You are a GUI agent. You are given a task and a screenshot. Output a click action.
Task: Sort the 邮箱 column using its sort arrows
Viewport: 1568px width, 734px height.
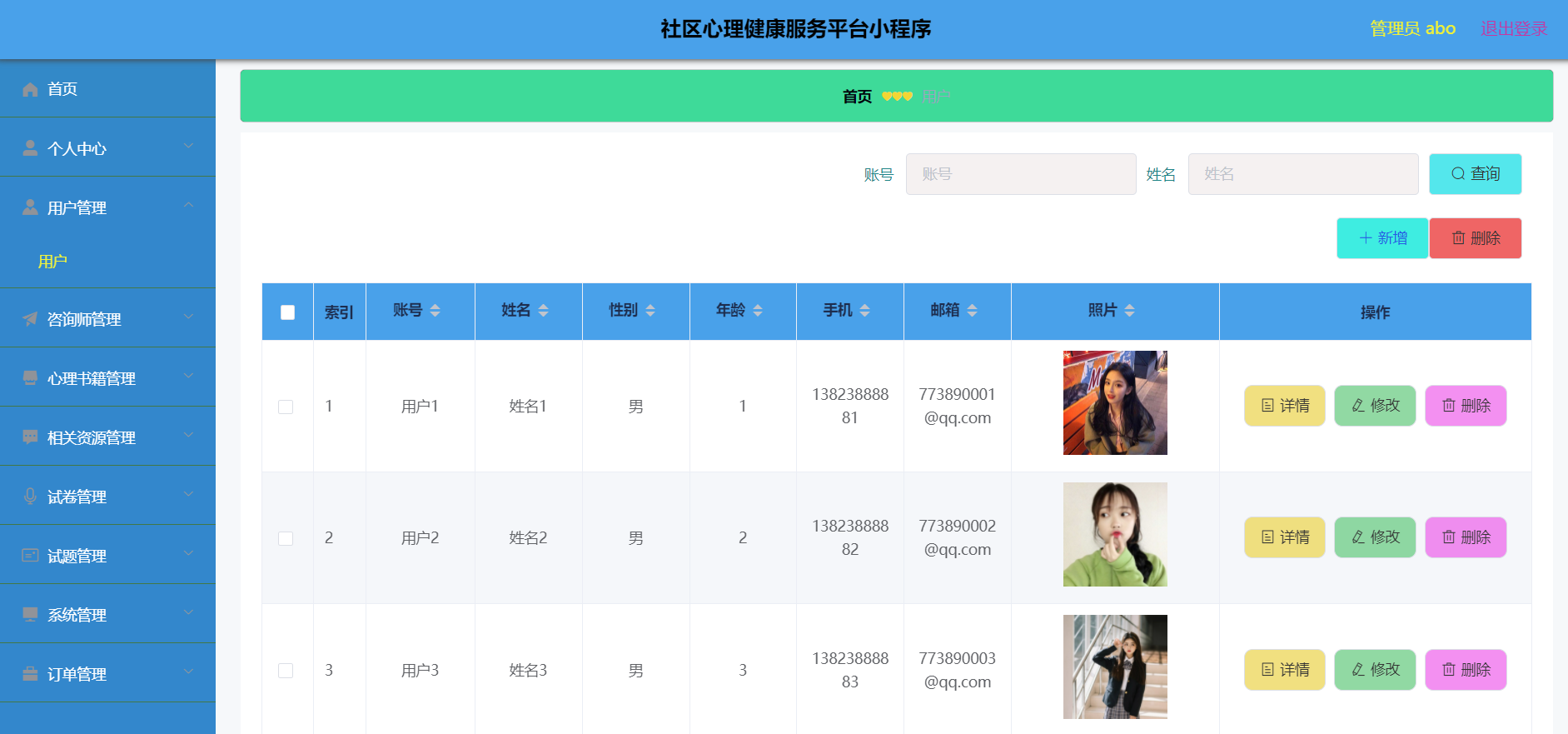pyautogui.click(x=972, y=311)
